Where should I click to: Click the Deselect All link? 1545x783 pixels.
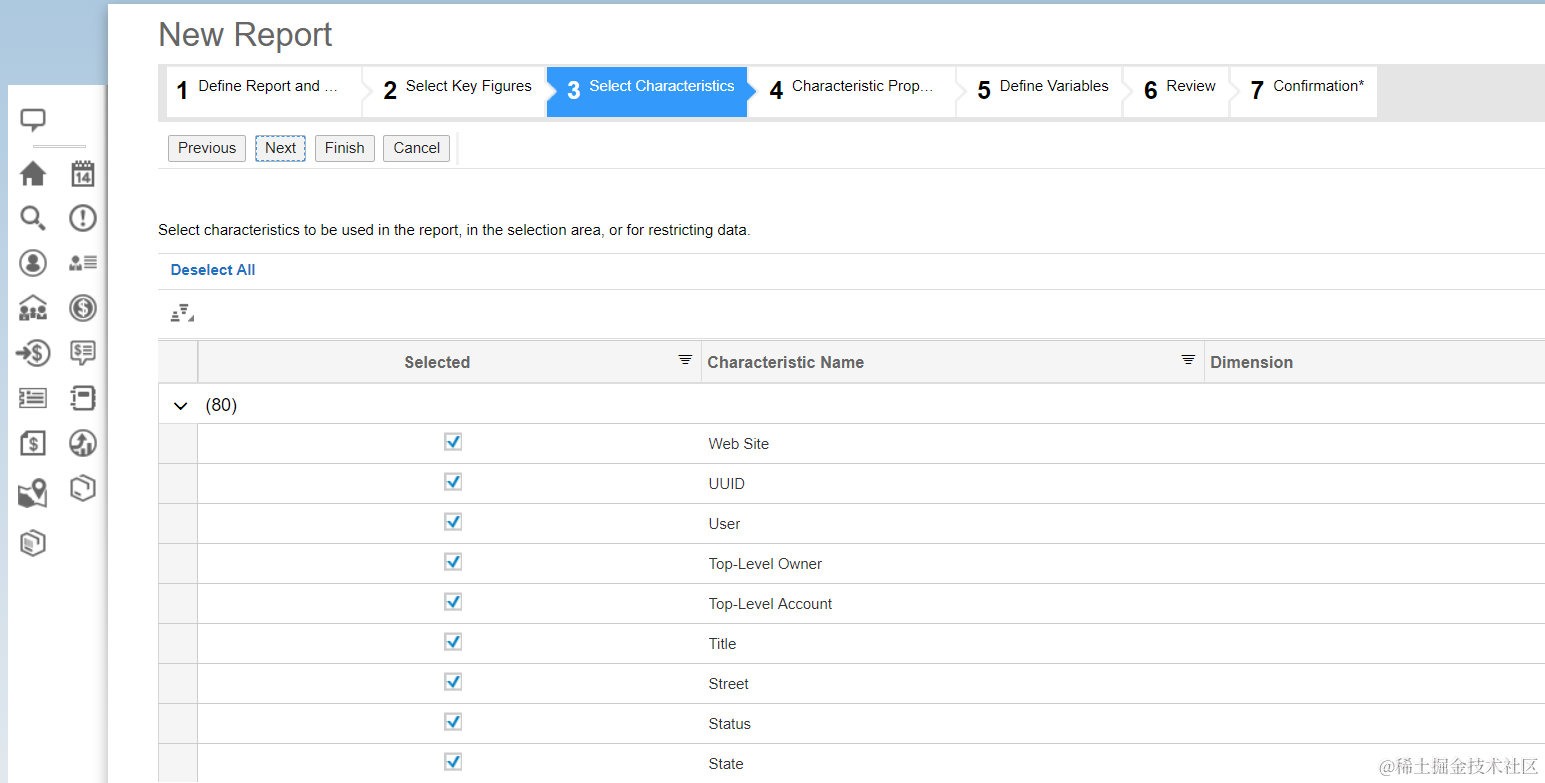[x=213, y=270]
